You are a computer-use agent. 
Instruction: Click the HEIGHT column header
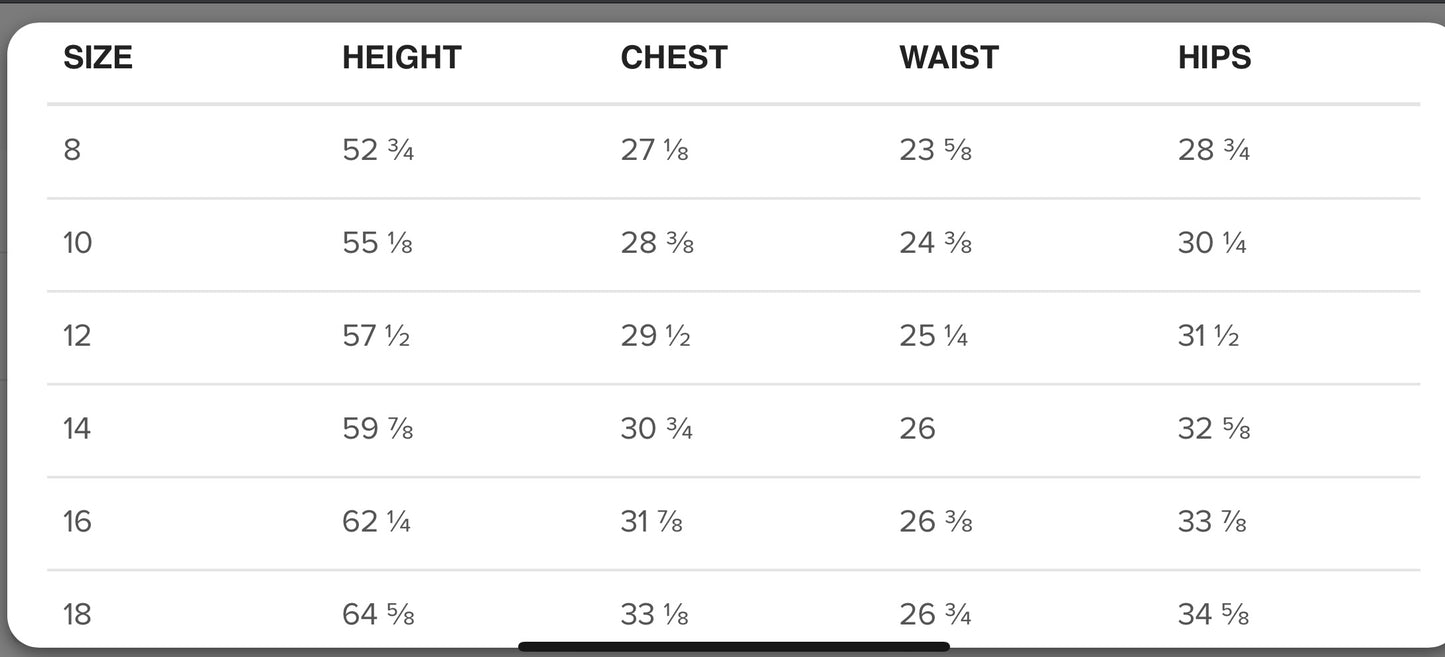tap(401, 58)
